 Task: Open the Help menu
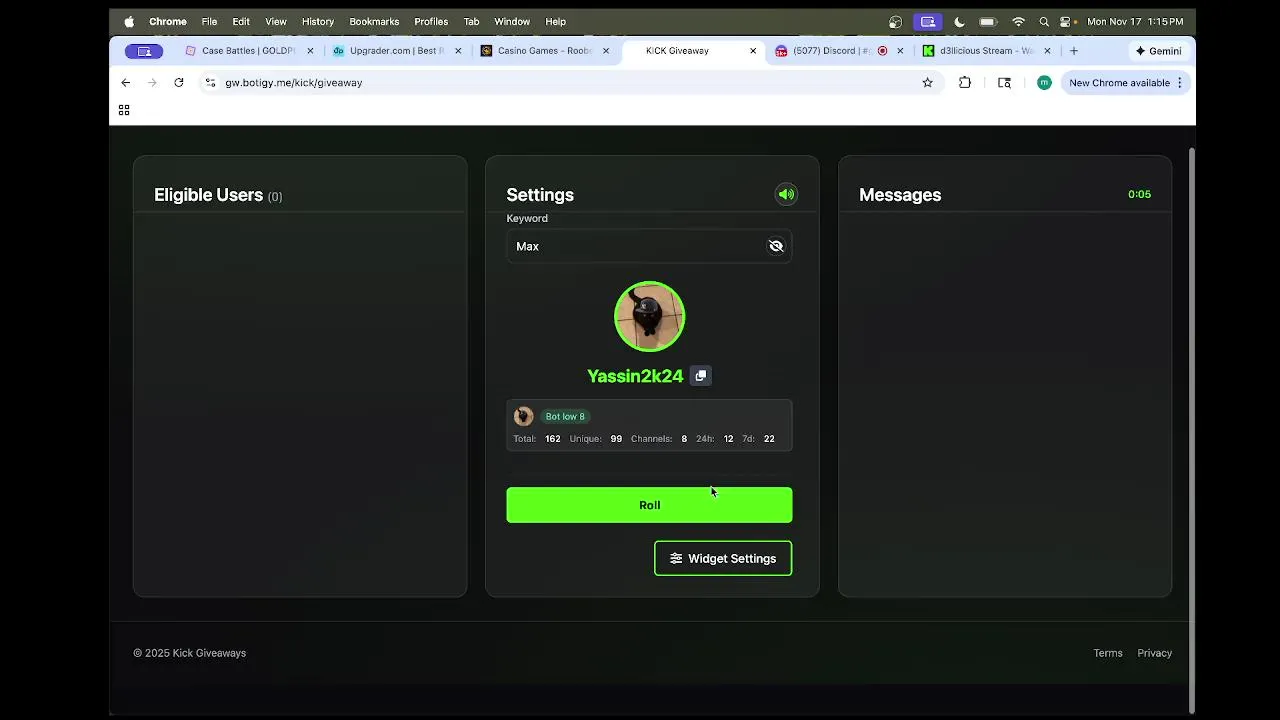click(555, 21)
